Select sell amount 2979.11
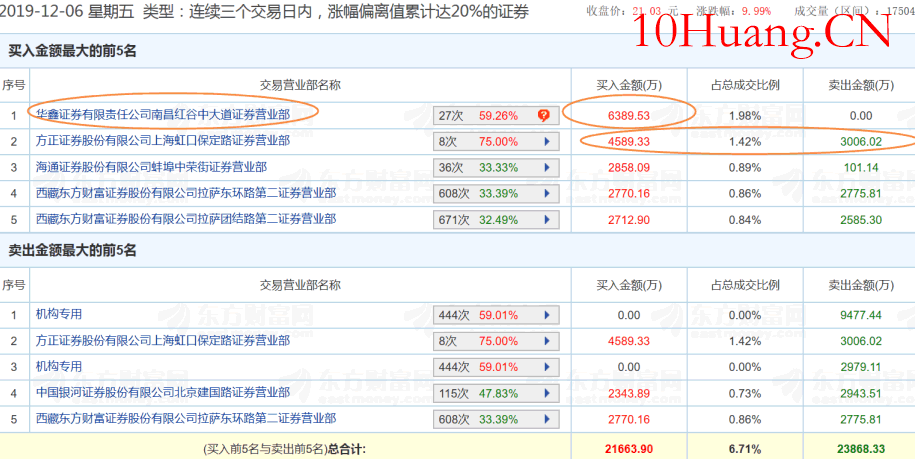The image size is (915, 459). (861, 367)
